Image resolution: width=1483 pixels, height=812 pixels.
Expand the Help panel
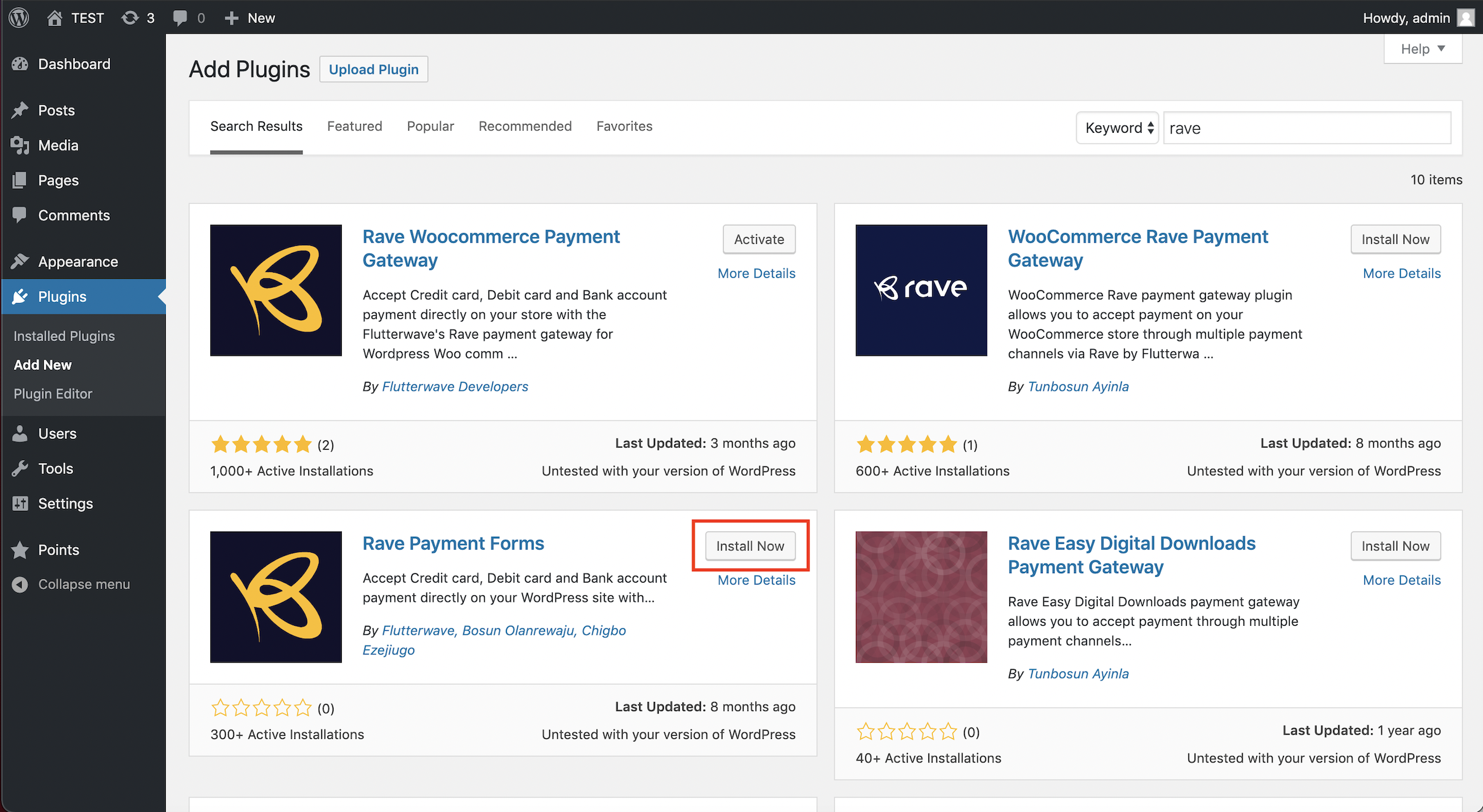[x=1423, y=49]
